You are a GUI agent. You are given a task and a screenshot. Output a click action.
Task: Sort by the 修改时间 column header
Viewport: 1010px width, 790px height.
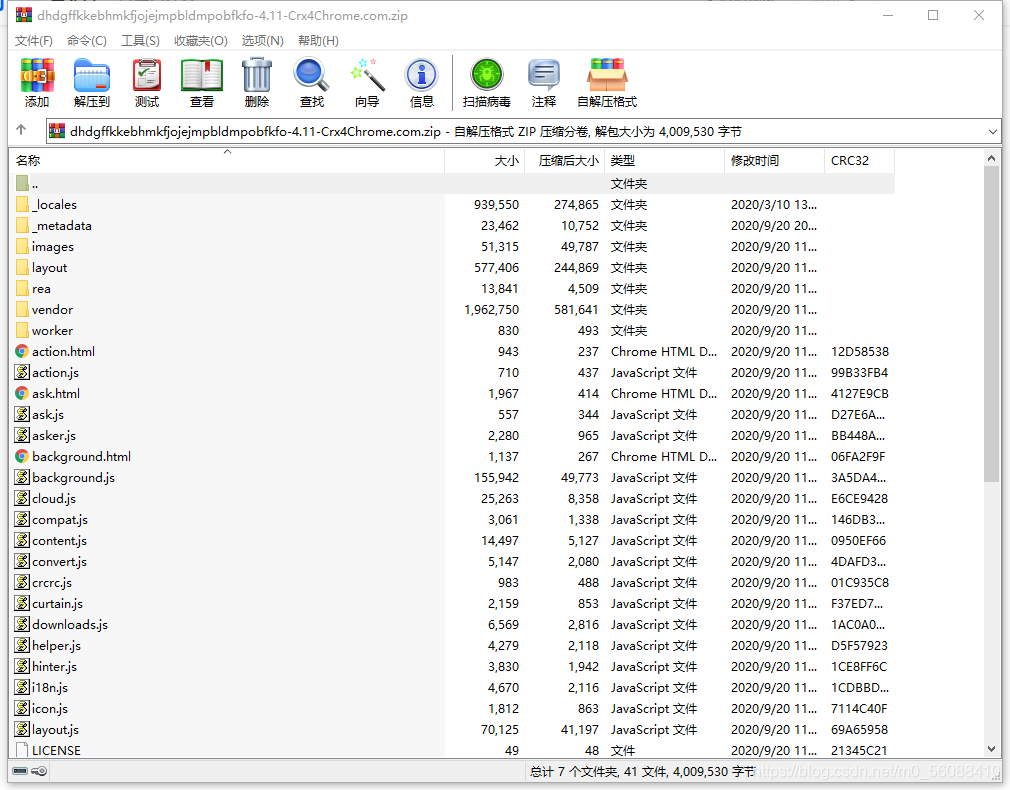point(774,160)
